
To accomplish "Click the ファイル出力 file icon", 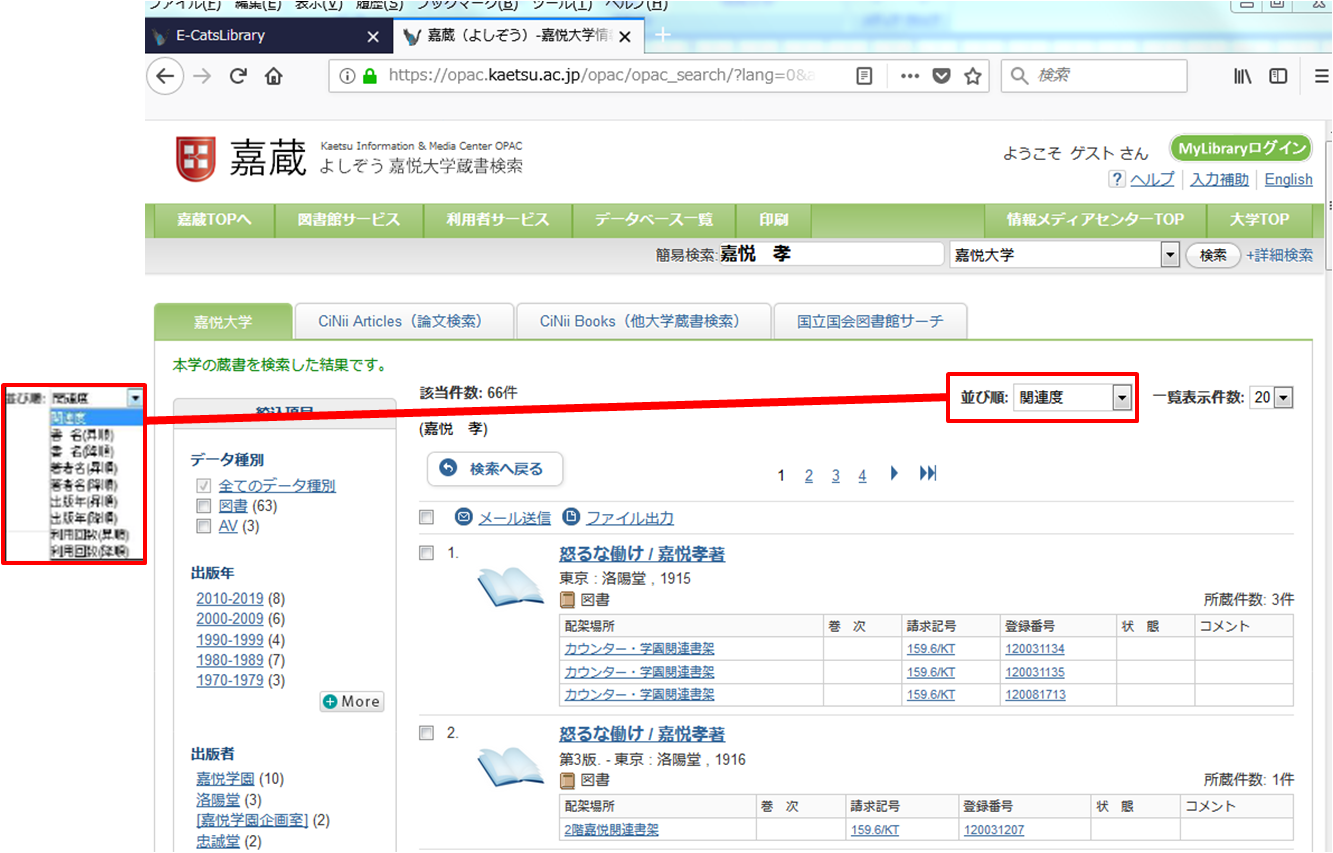I will [x=571, y=517].
